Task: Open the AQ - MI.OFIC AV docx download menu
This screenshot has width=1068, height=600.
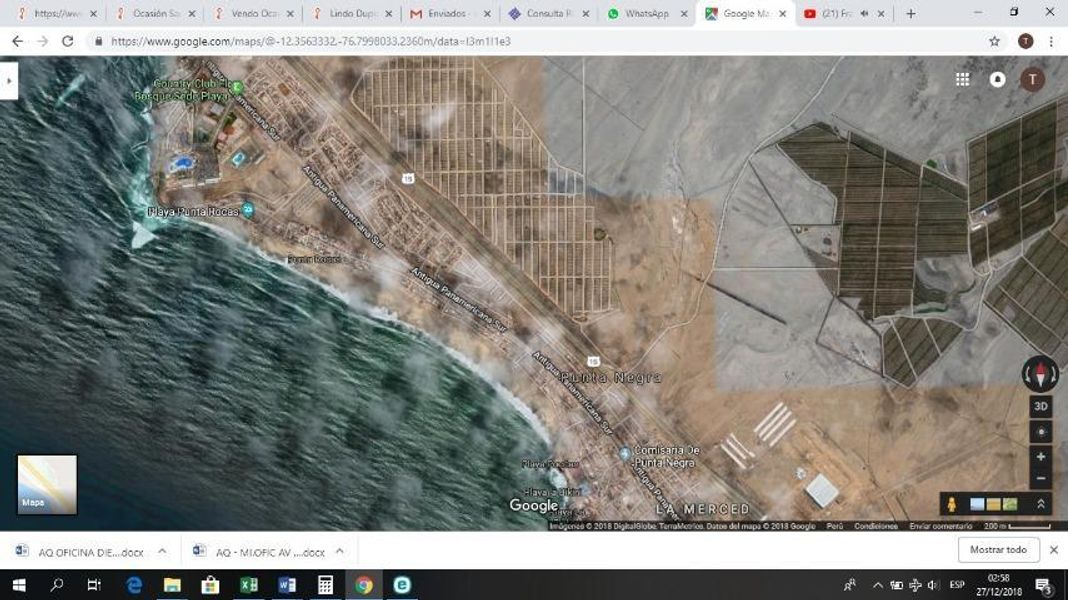Action: (340, 551)
